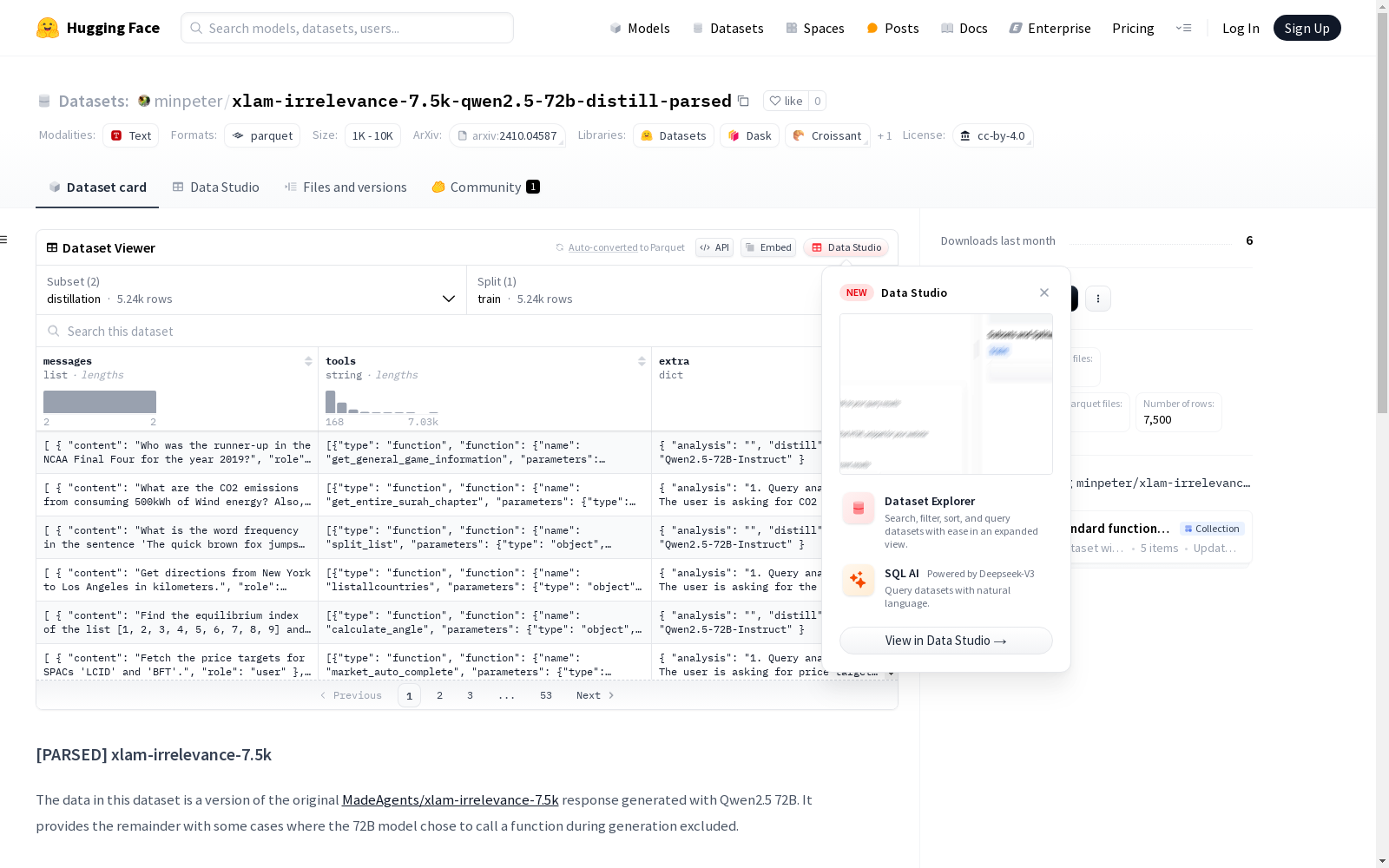Image resolution: width=1389 pixels, height=868 pixels.
Task: Open the MadeAgents/xlam-irrelevance-7.5k link
Action: click(x=450, y=799)
